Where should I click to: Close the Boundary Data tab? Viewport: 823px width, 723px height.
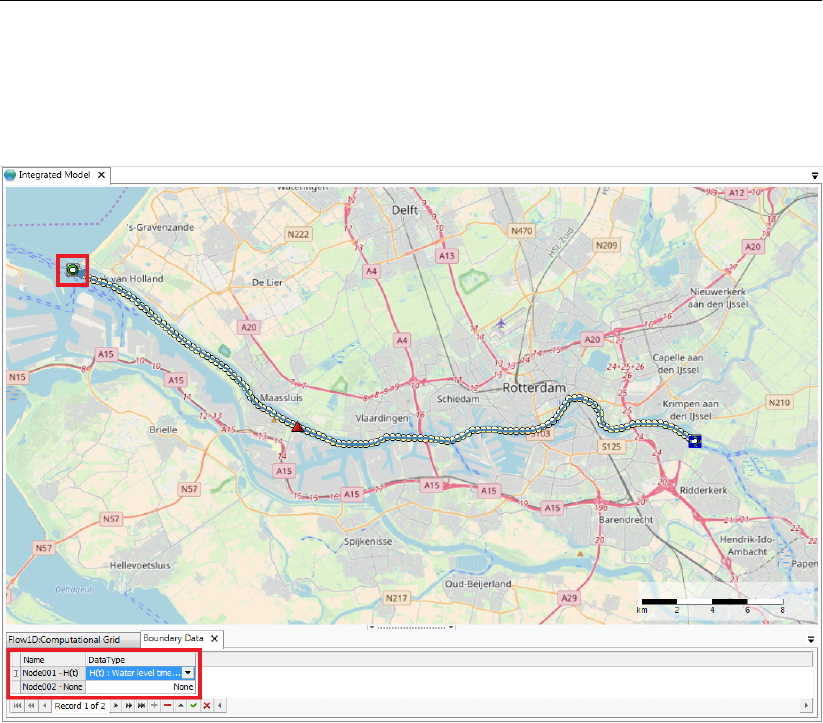(x=215, y=639)
